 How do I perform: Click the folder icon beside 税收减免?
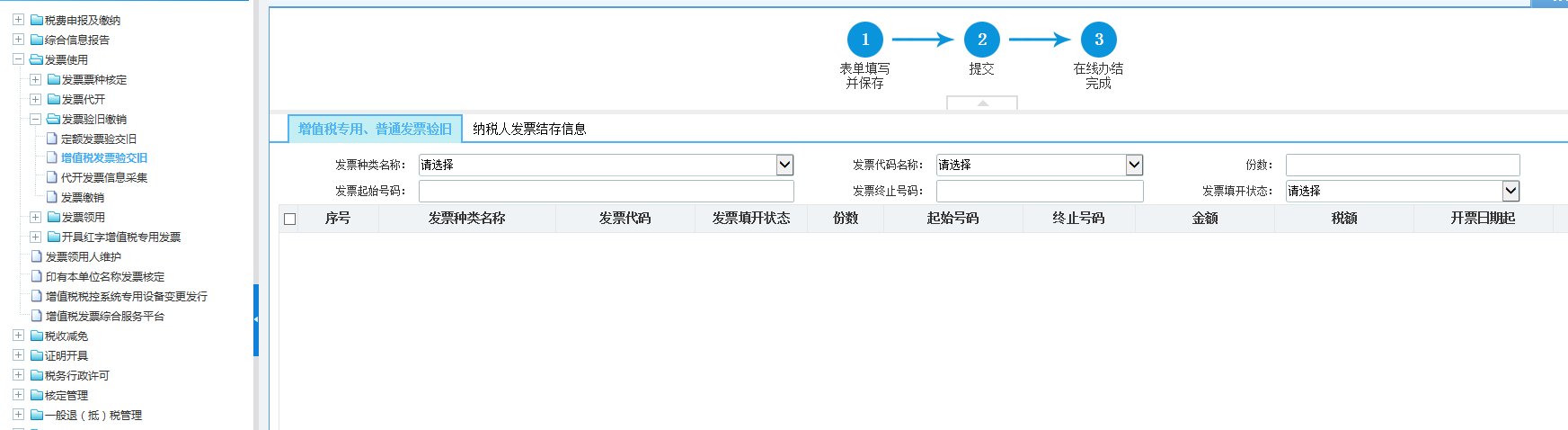click(x=37, y=336)
